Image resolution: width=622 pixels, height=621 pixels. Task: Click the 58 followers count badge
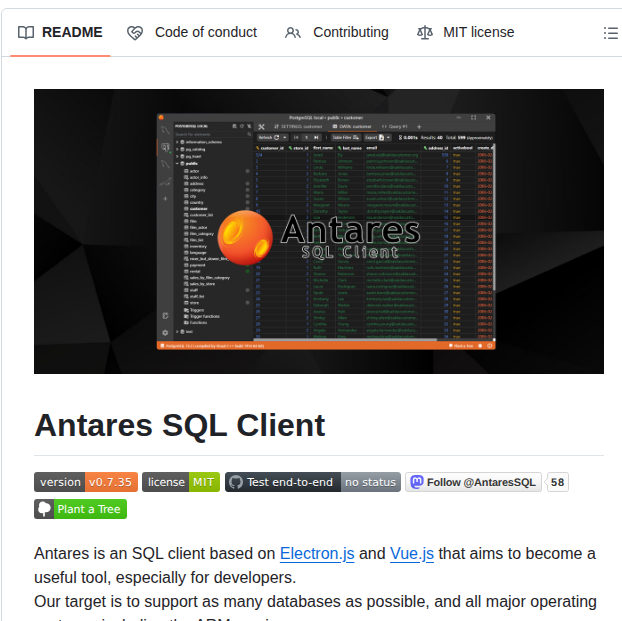coord(557,482)
